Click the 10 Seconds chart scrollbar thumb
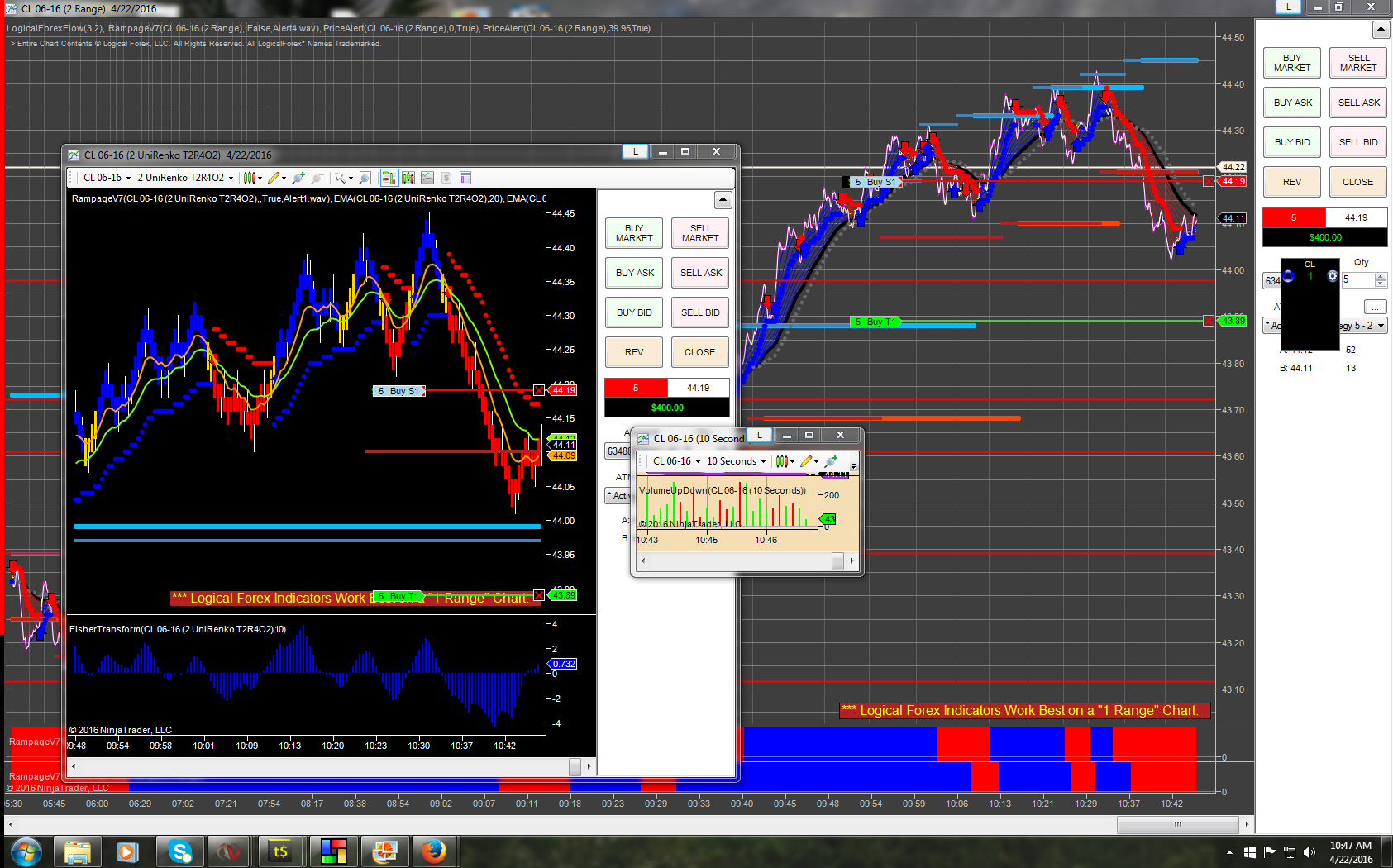The image size is (1393, 868). click(x=837, y=560)
